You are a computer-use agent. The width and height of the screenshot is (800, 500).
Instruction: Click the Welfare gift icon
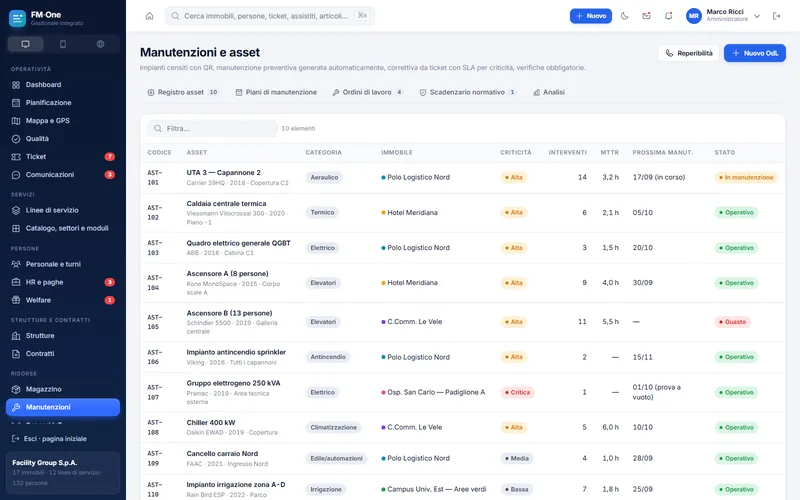[x=16, y=300]
